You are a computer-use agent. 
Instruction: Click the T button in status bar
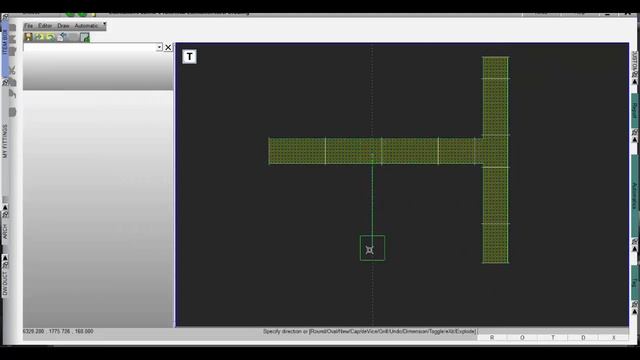tap(553, 338)
